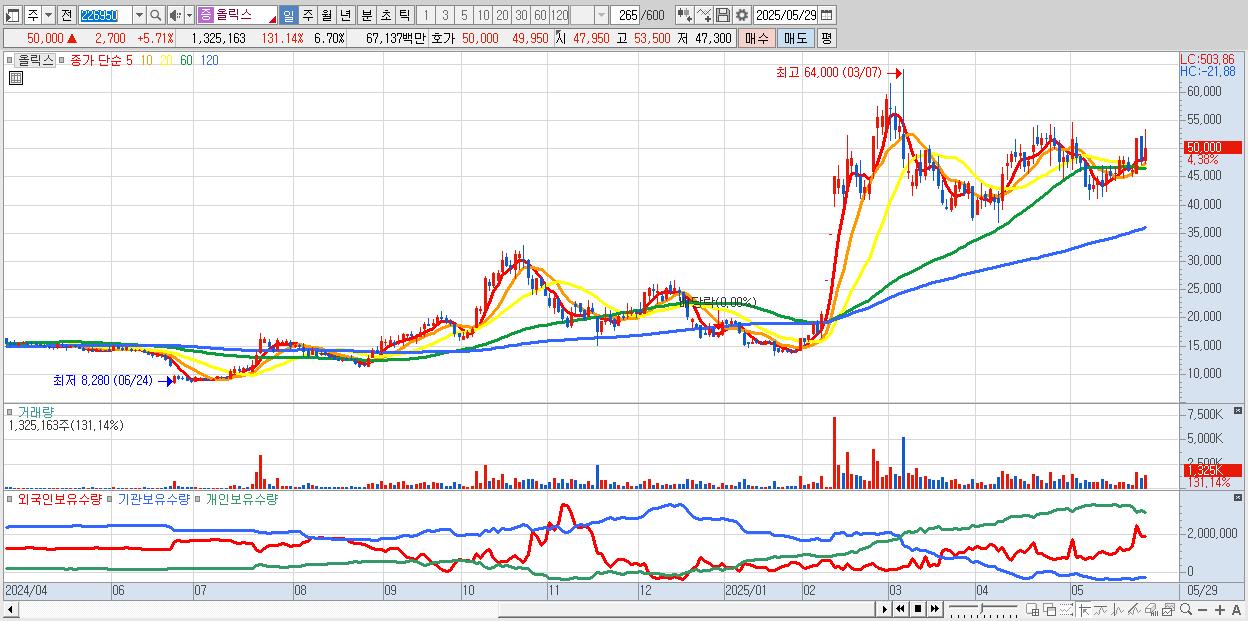
Task: Click the scroll-left arrow at bottom left
Action: tap(10, 609)
